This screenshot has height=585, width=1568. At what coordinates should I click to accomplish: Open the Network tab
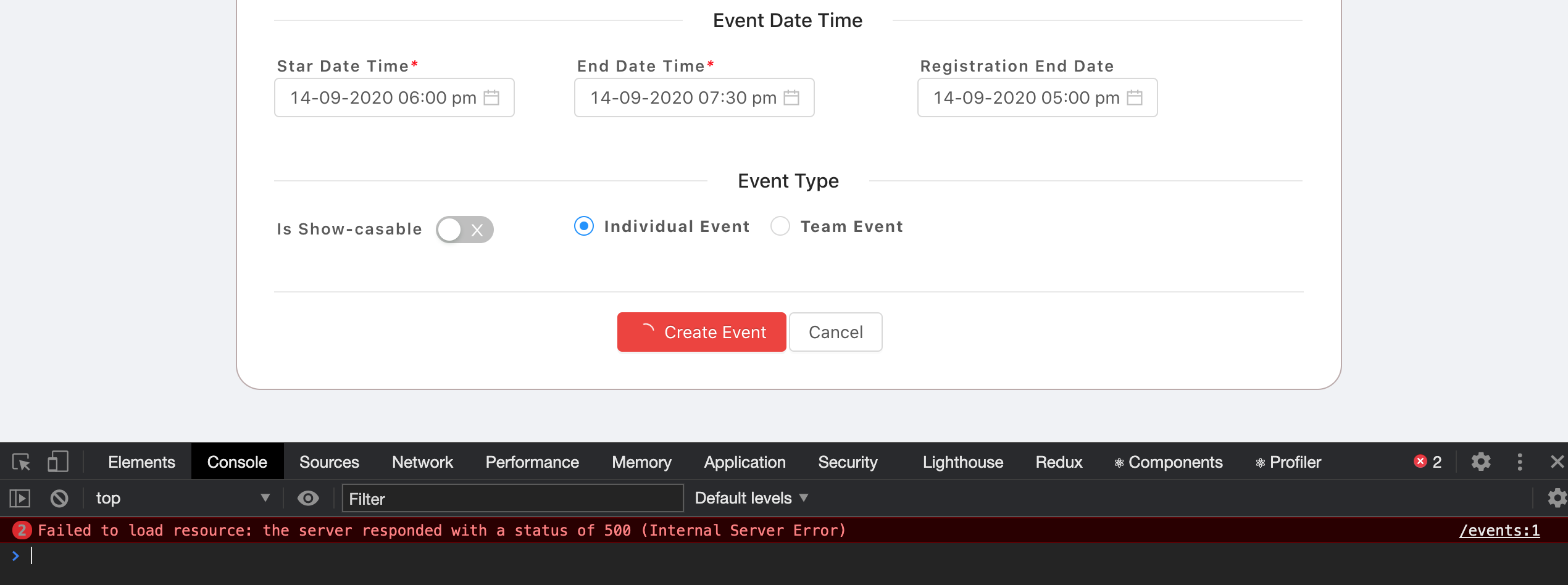pyautogui.click(x=422, y=462)
